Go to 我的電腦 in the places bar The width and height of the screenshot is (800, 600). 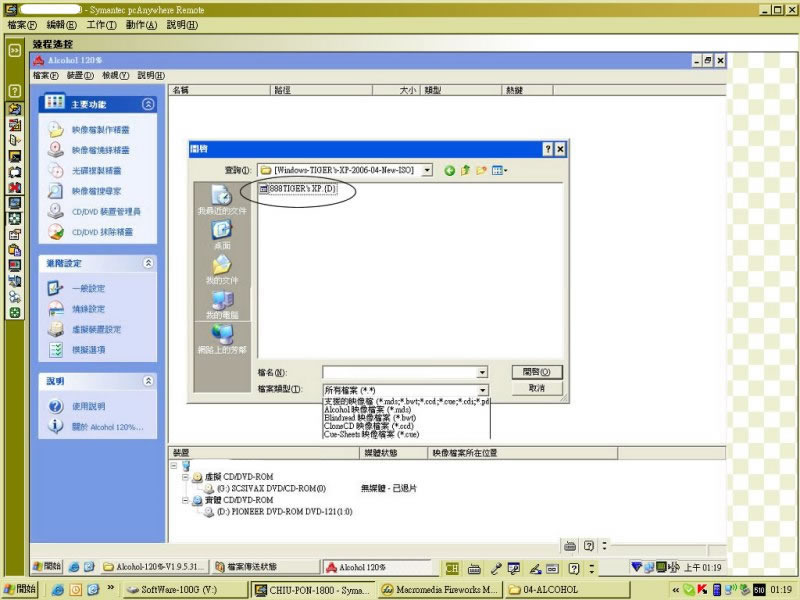click(x=222, y=304)
